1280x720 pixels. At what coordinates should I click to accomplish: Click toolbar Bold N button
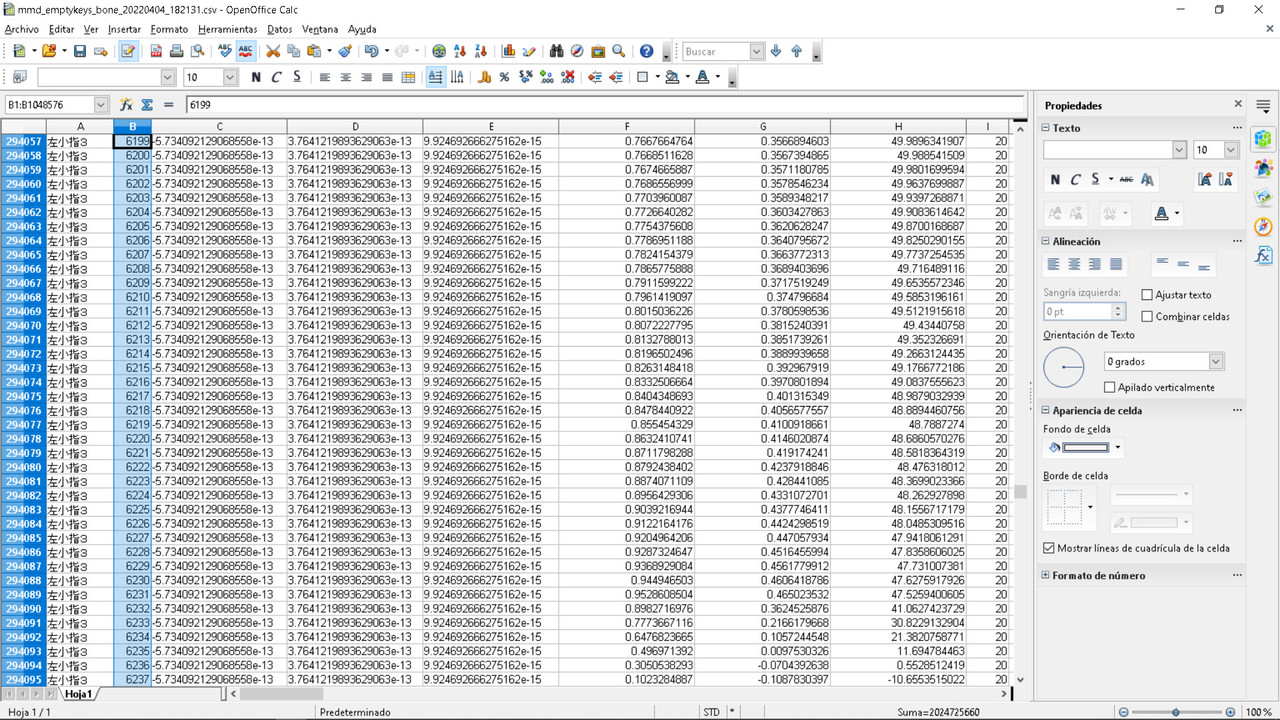point(256,77)
